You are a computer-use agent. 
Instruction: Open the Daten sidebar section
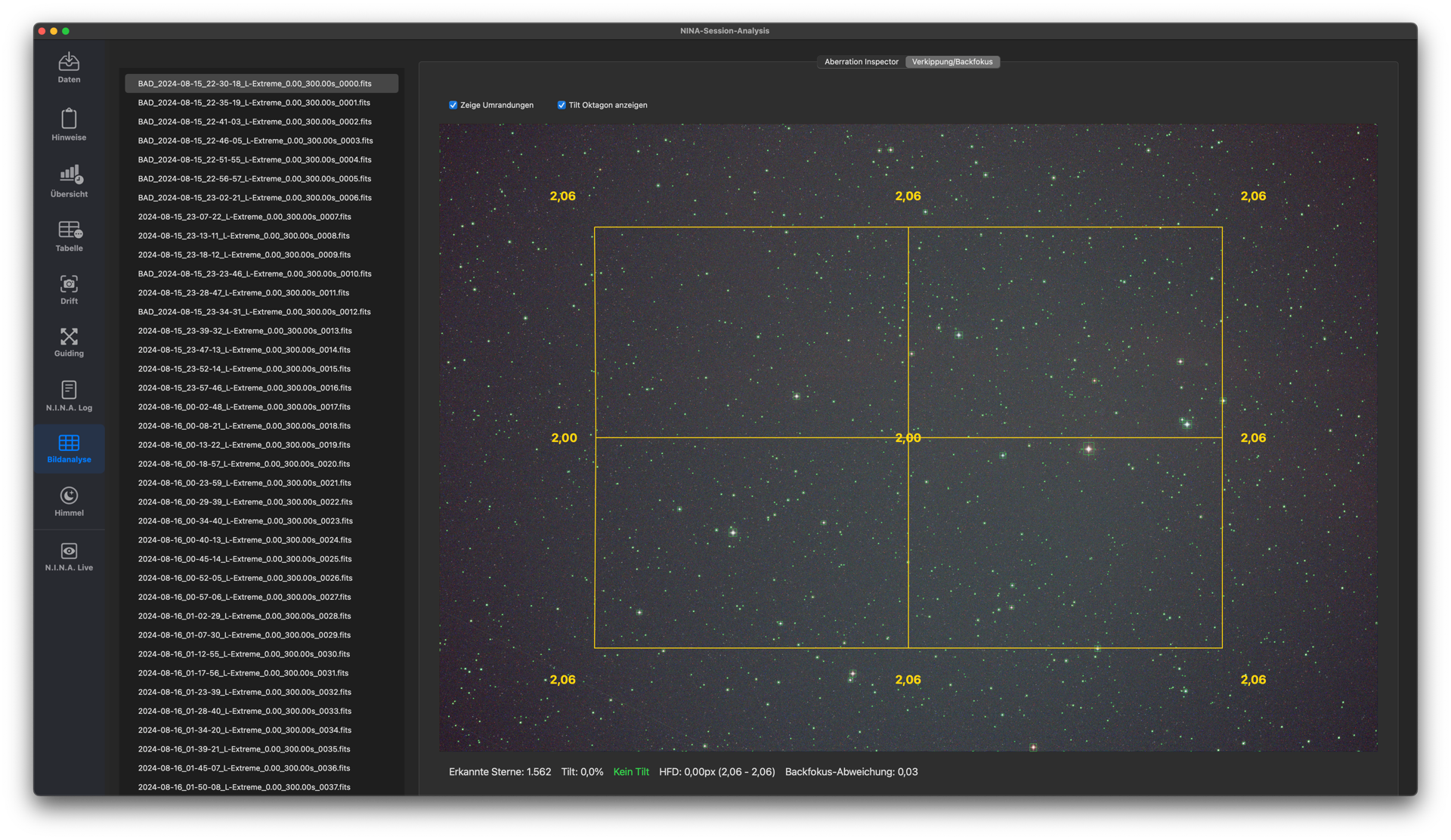tap(69, 67)
